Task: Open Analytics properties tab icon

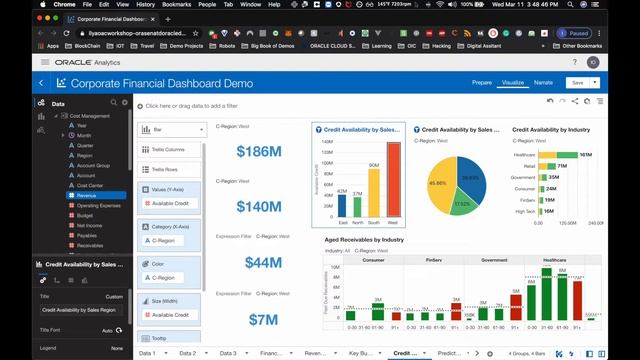Action: [x=84, y=280]
